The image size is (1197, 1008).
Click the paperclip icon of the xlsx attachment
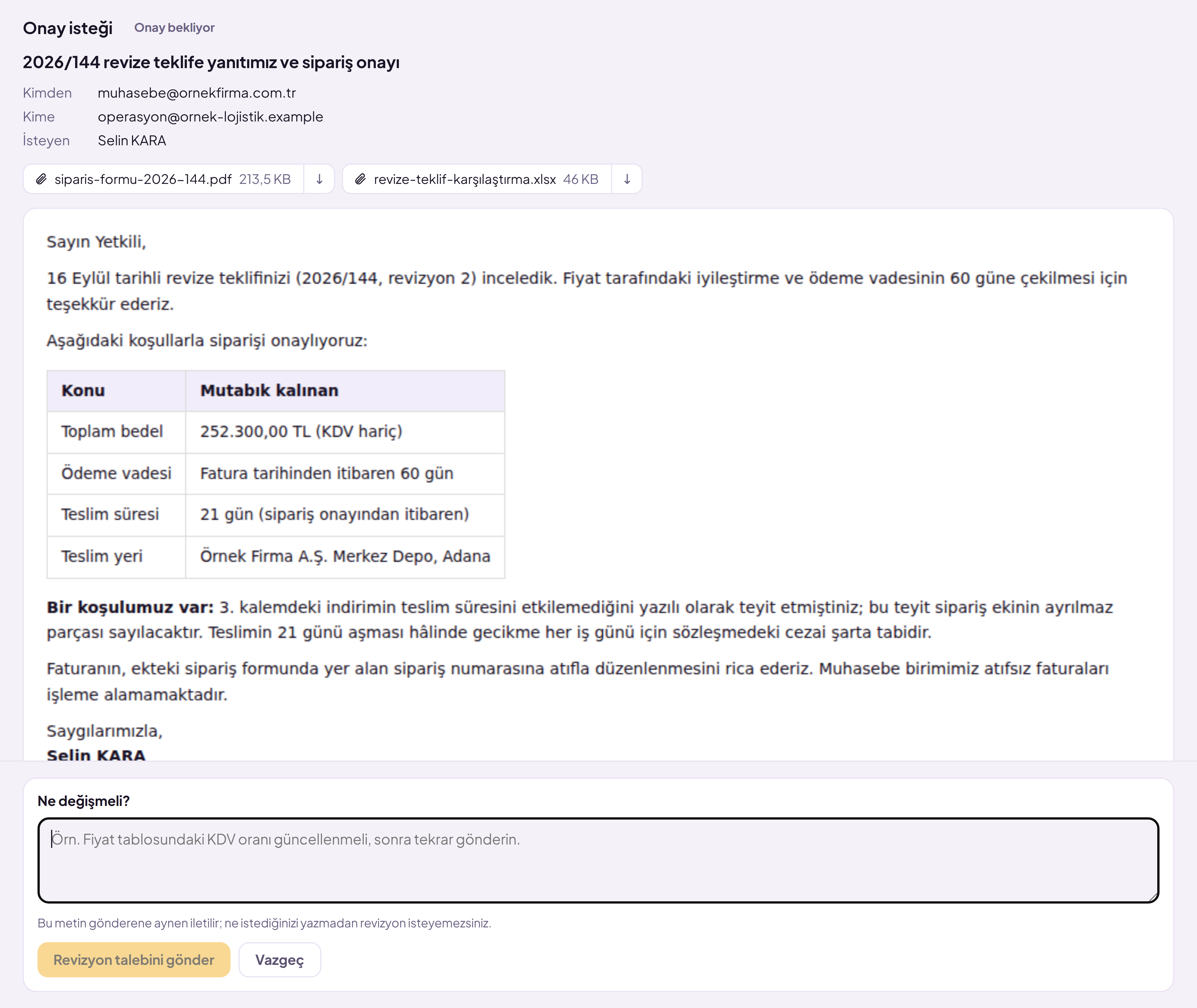coord(360,179)
